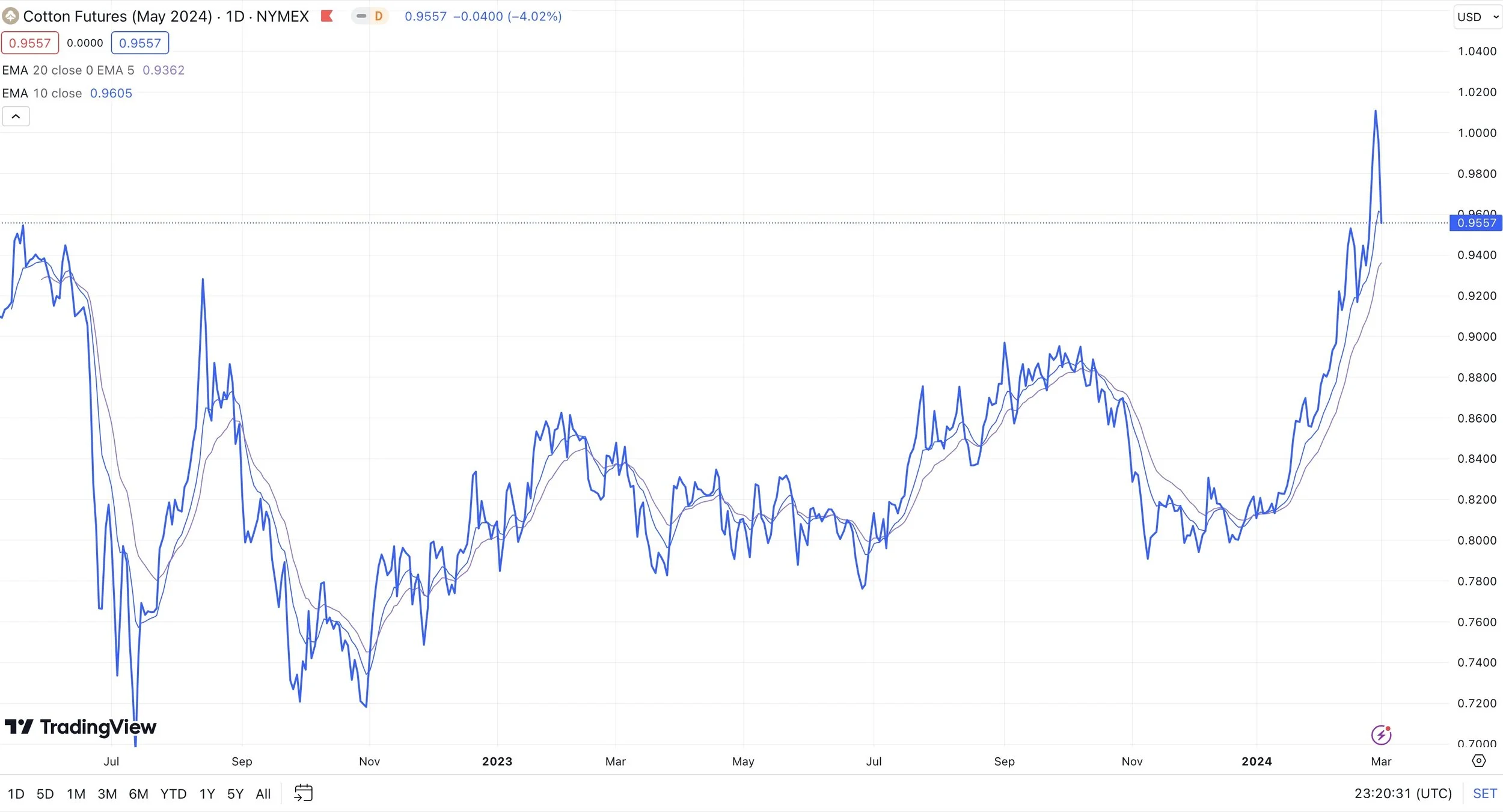Open the go-to-date calendar icon
This screenshot has height=812, width=1503.
(303, 793)
